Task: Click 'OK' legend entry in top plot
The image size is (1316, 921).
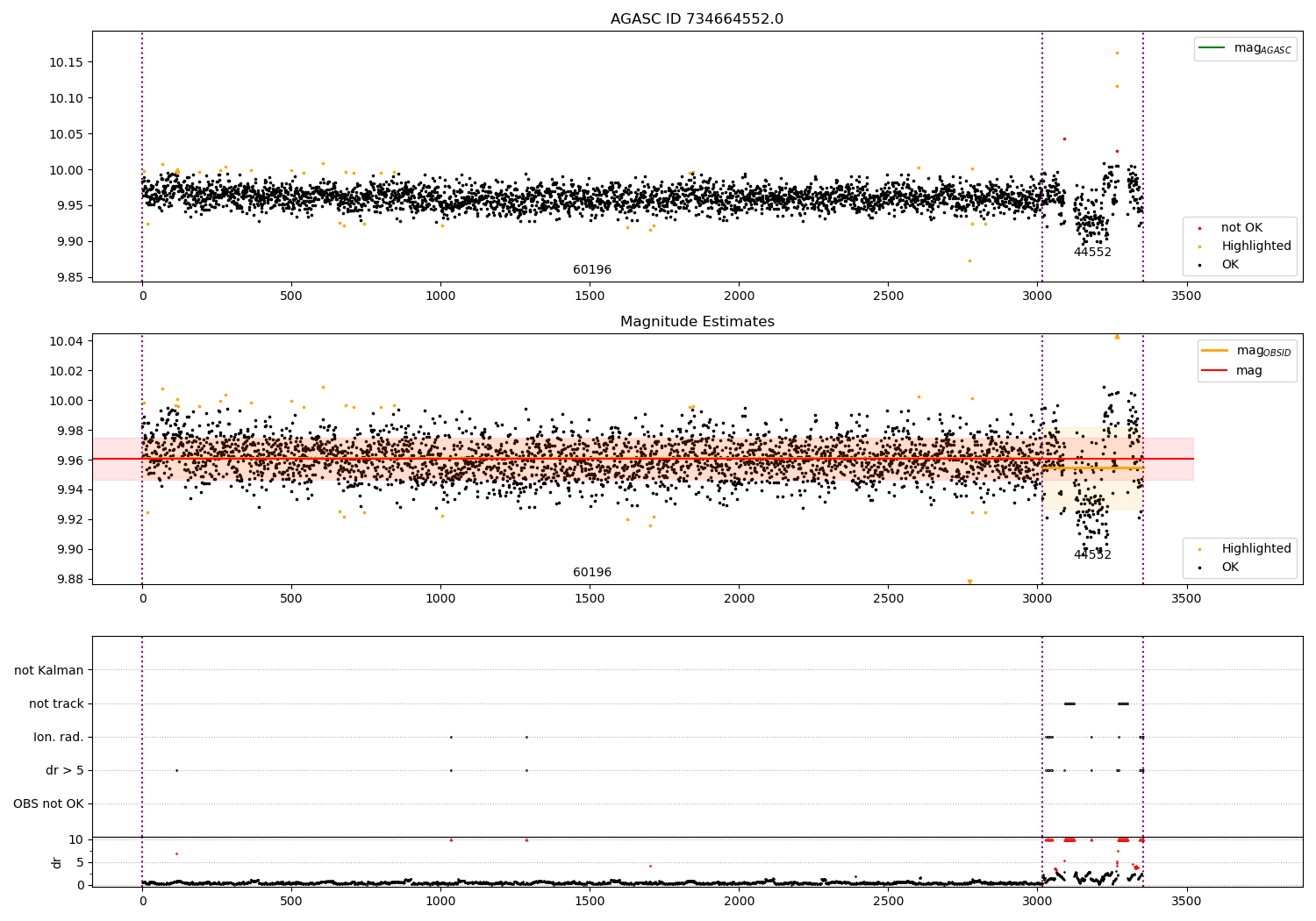Action: [x=1230, y=265]
